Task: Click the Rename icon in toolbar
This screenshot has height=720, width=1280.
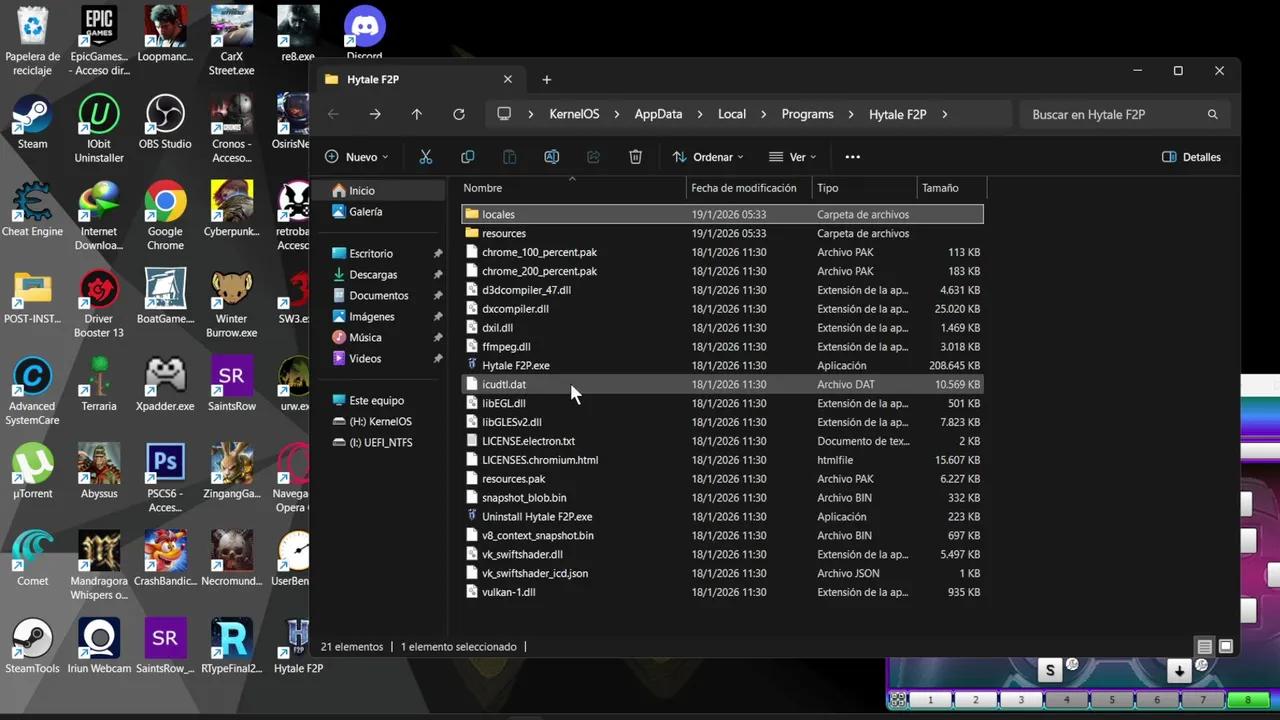Action: click(551, 157)
